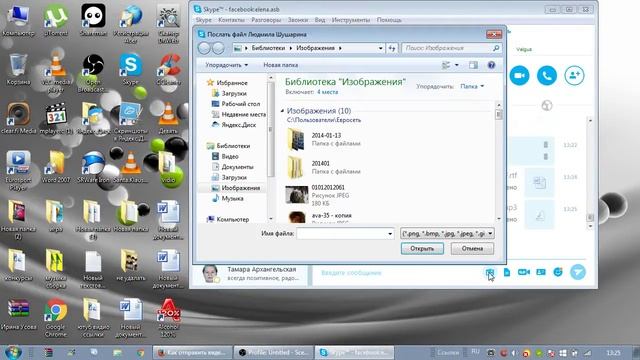The image size is (640, 360).
Task: Open the Помощь menu
Action: (x=389, y=20)
